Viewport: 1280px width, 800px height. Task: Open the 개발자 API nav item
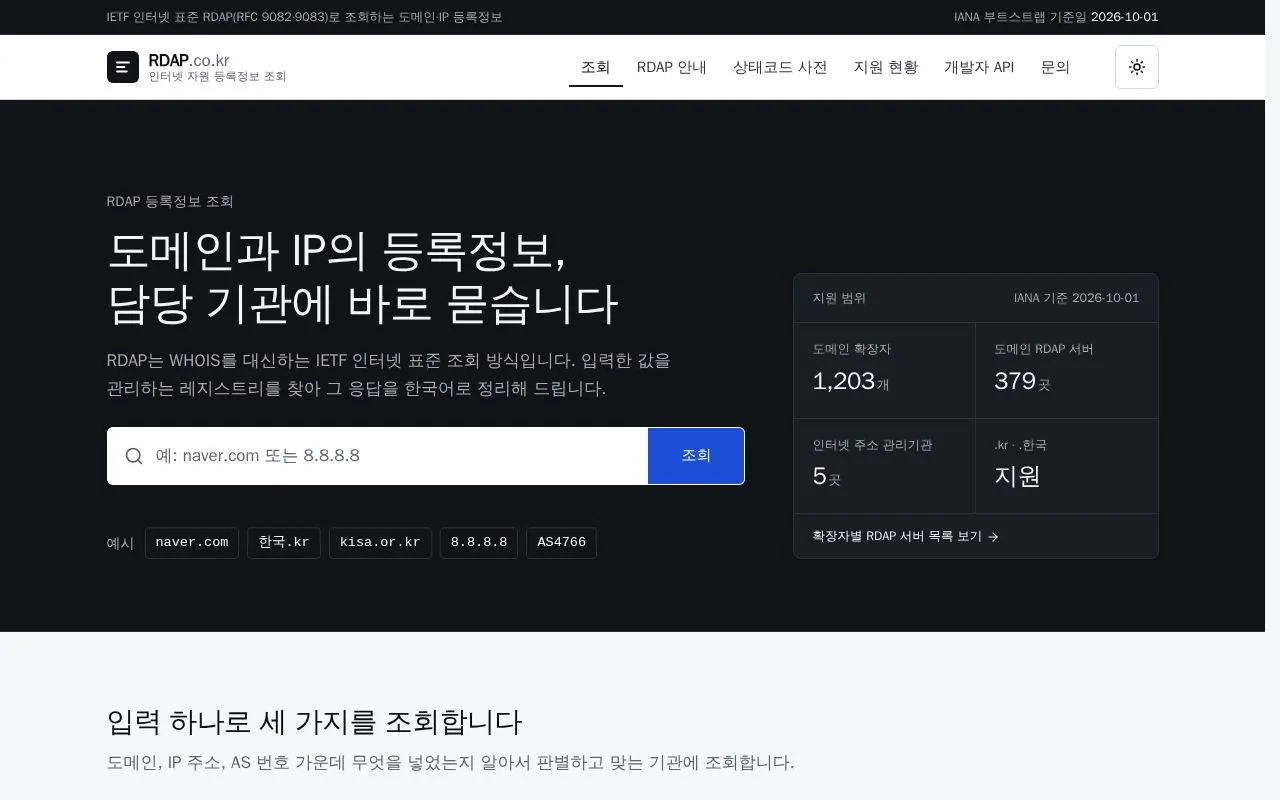click(979, 67)
